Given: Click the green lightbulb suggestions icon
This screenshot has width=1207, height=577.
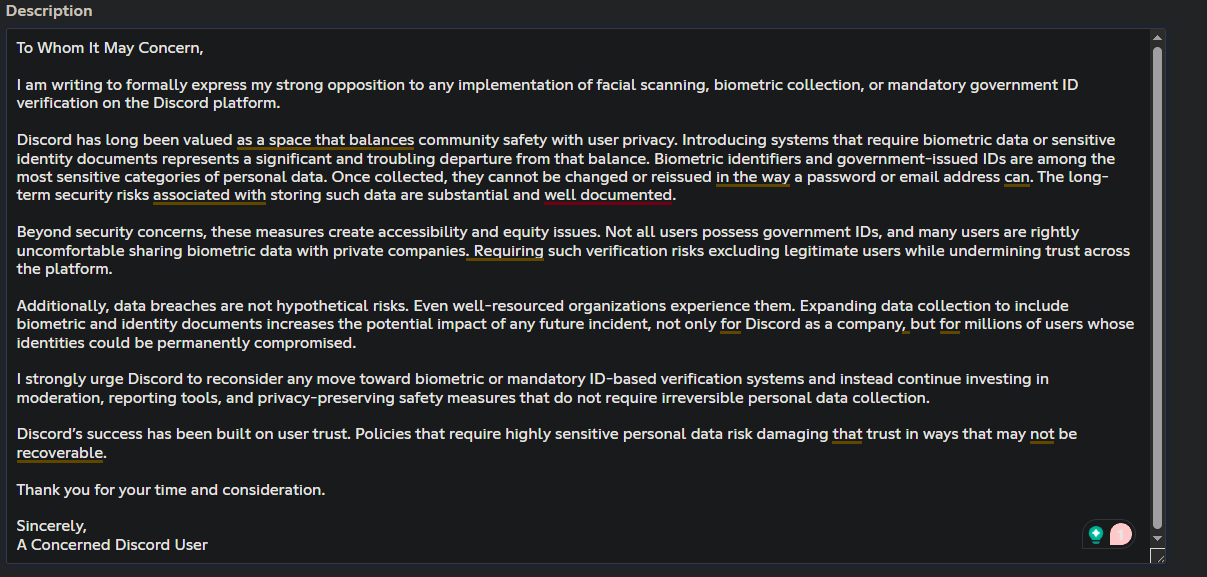Looking at the screenshot, I should click(x=1097, y=534).
